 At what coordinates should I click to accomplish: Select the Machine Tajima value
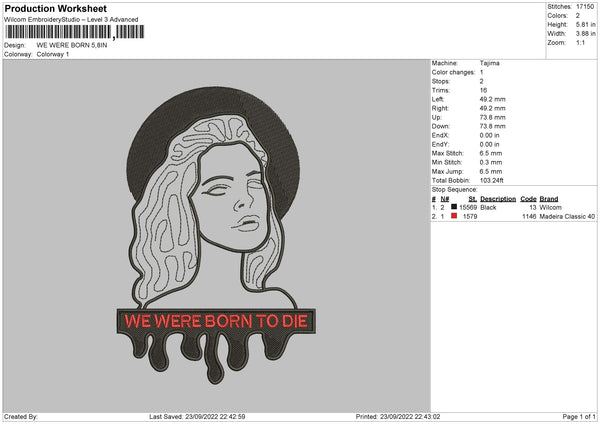point(489,63)
